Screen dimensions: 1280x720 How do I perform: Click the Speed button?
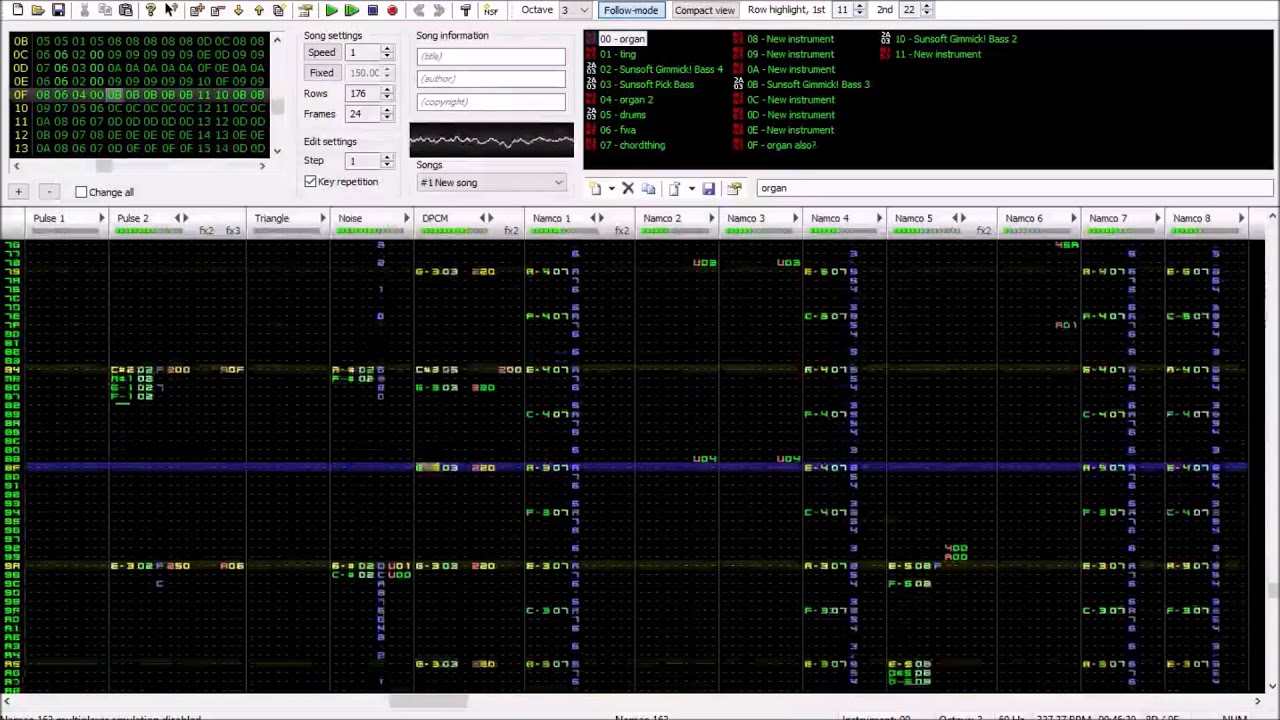click(322, 53)
